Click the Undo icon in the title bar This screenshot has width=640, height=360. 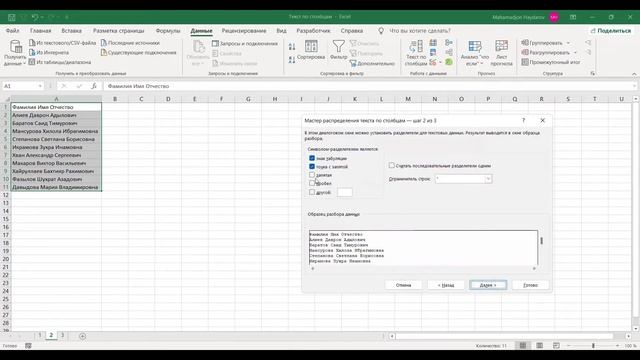point(35,17)
